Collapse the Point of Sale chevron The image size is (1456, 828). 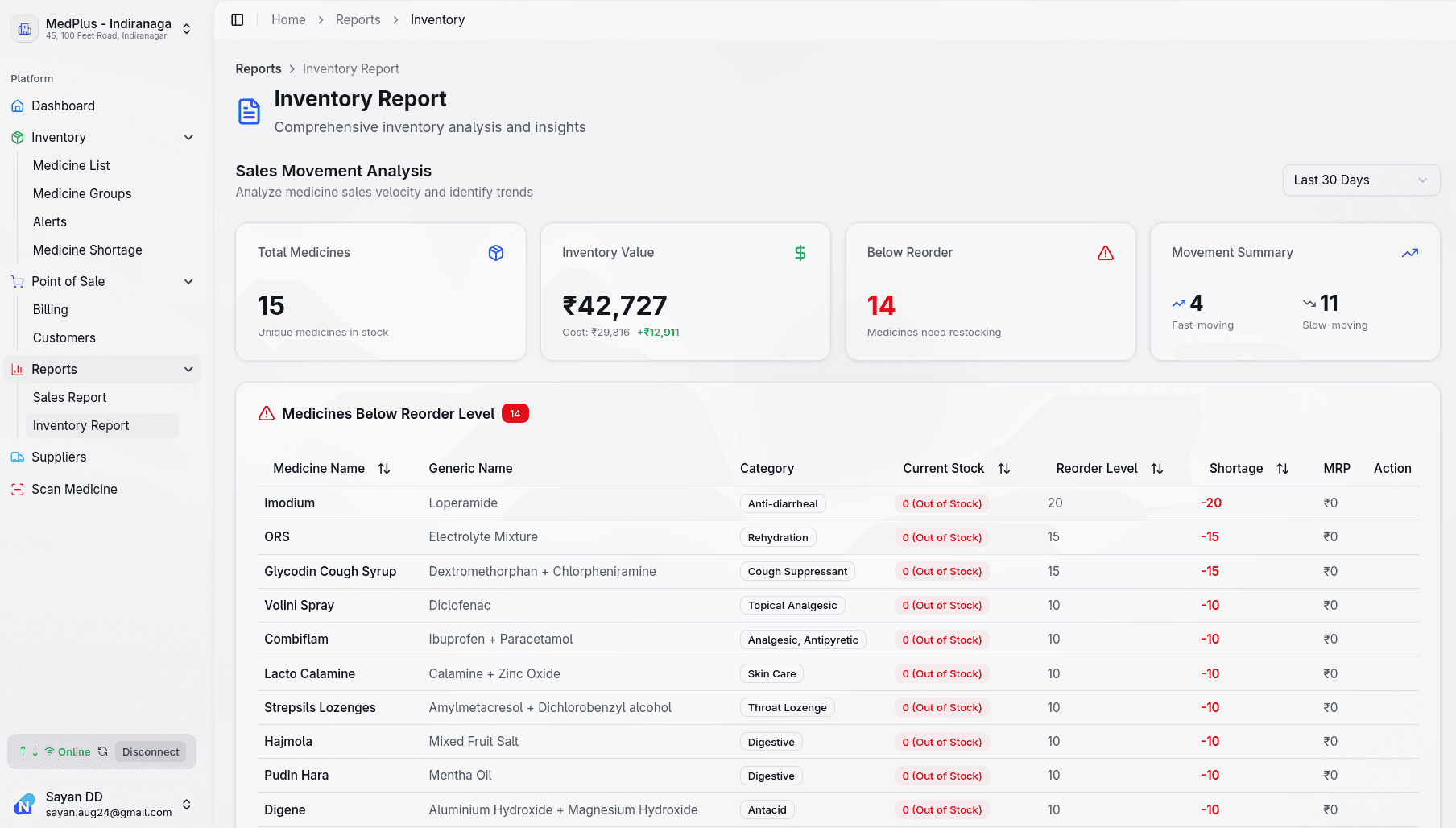pos(188,282)
